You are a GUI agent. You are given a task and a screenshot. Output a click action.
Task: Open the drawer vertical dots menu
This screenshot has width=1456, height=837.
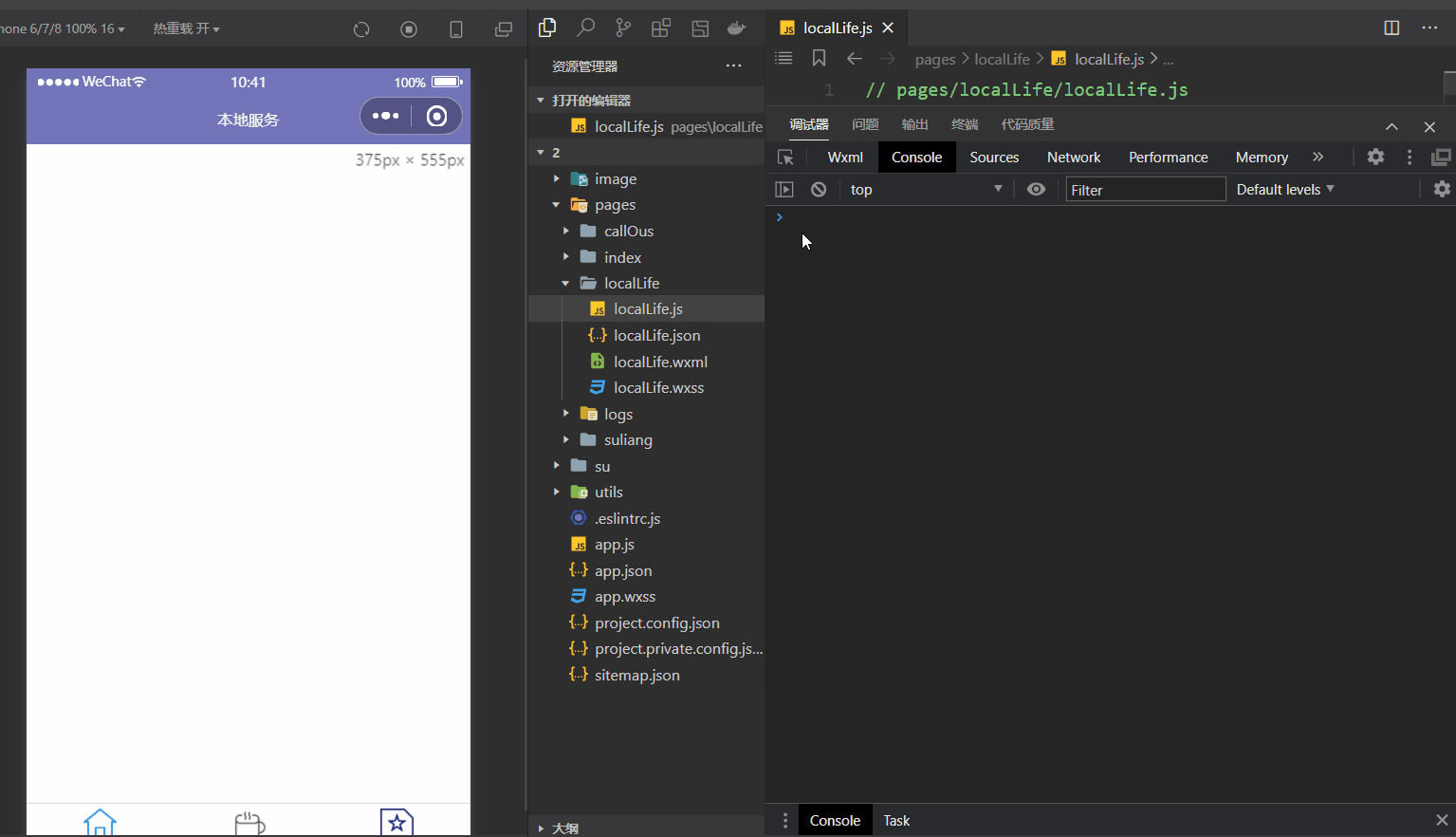point(785,821)
